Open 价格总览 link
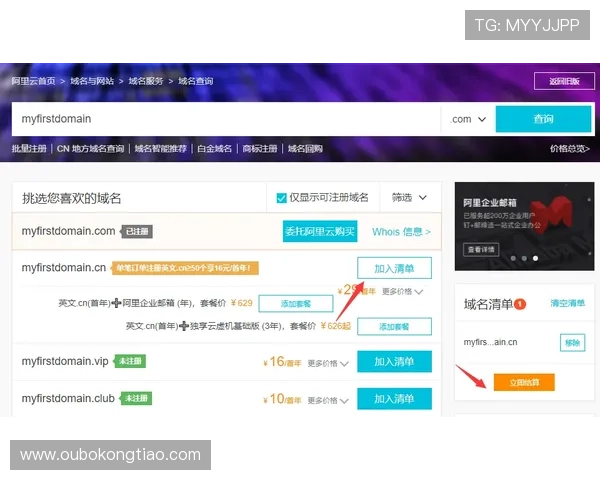Screen dimensions: 600x480 (x=569, y=149)
